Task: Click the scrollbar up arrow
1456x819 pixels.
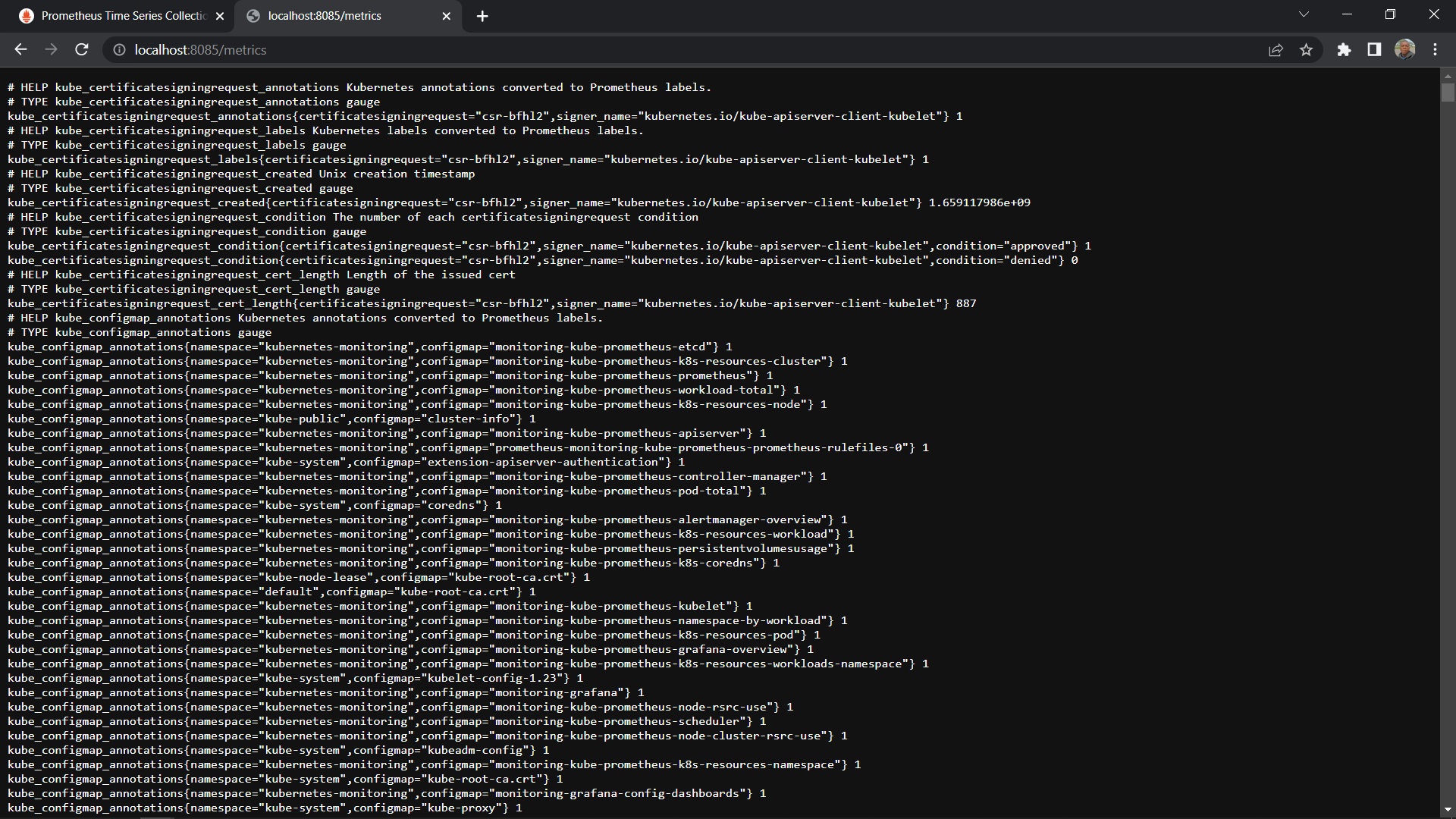Action: (x=1448, y=76)
